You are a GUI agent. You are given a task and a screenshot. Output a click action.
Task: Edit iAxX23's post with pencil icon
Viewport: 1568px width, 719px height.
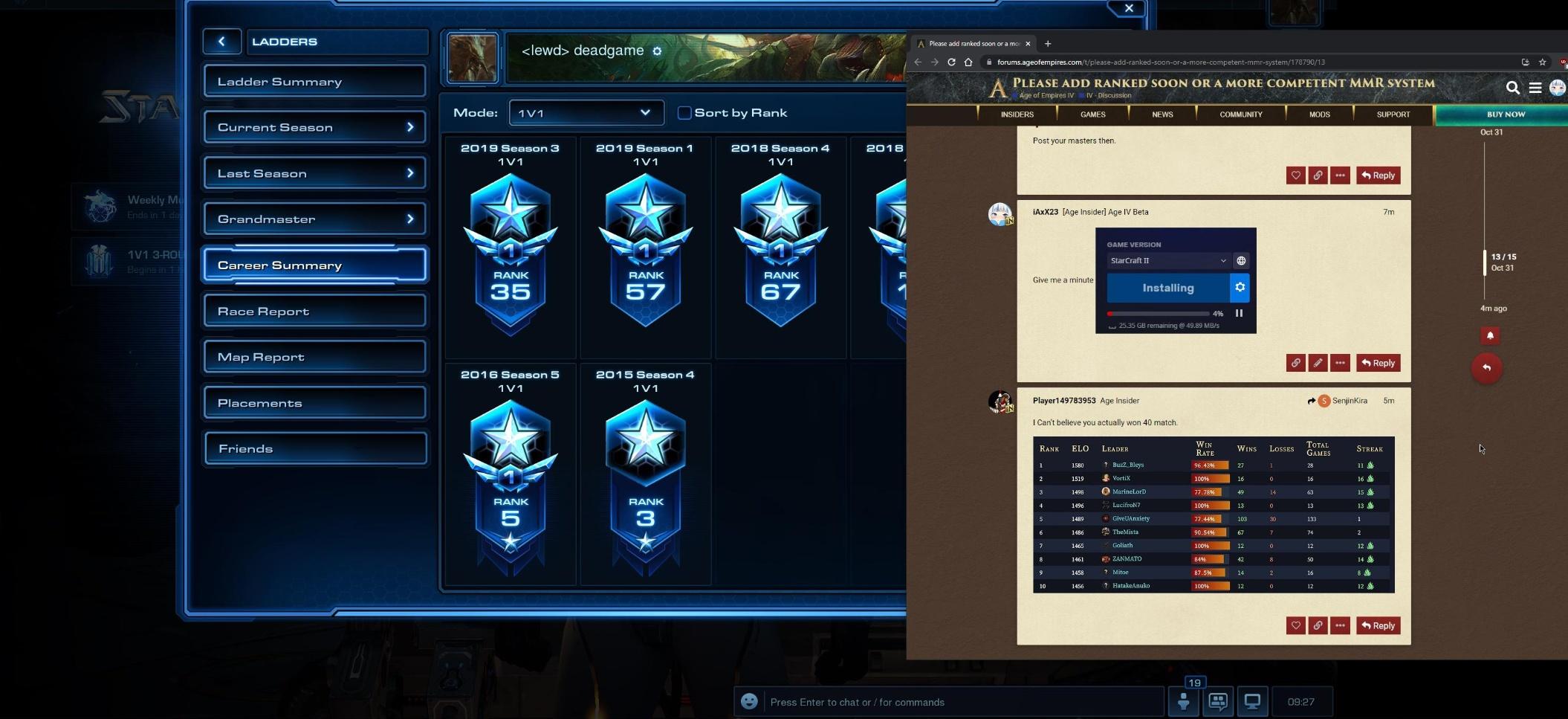tap(1318, 363)
